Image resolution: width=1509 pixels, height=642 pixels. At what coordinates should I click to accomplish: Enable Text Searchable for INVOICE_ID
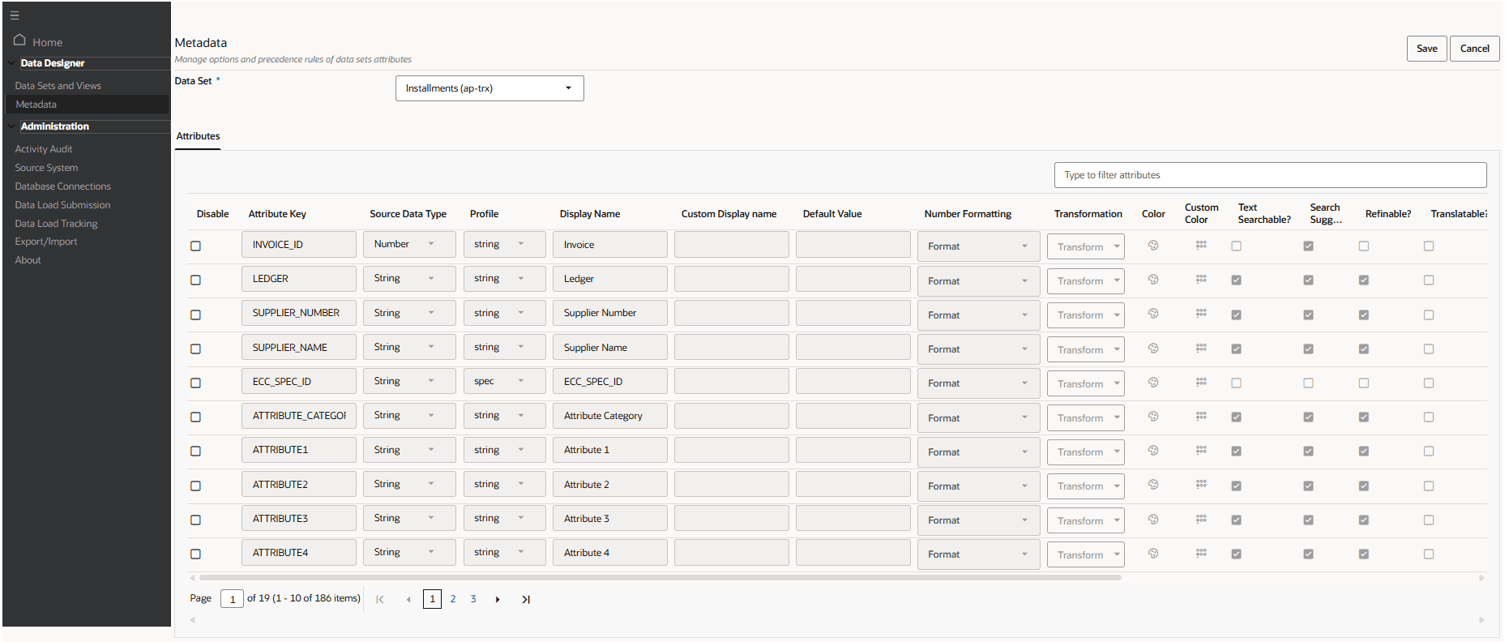1236,244
